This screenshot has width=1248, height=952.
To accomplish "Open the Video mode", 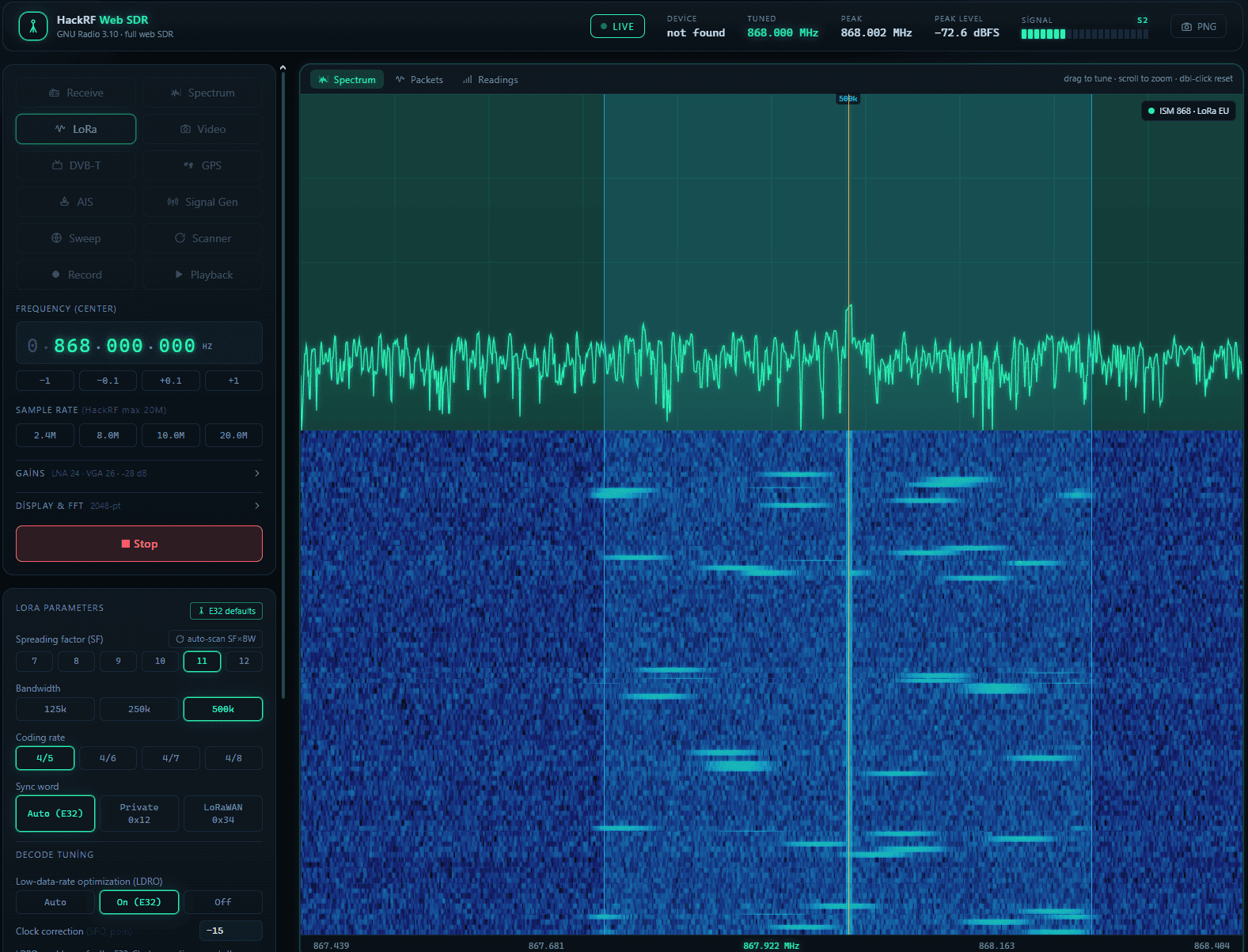I will [x=203, y=129].
